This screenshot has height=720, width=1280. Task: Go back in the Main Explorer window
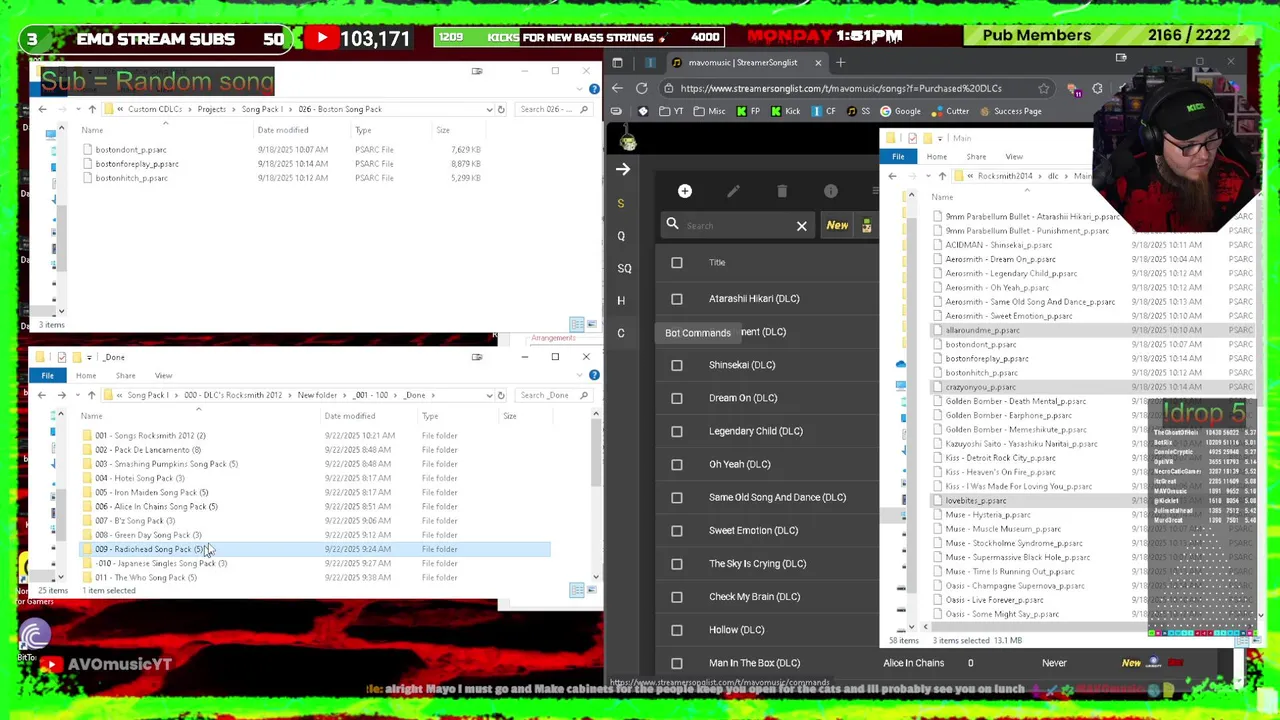point(892,176)
